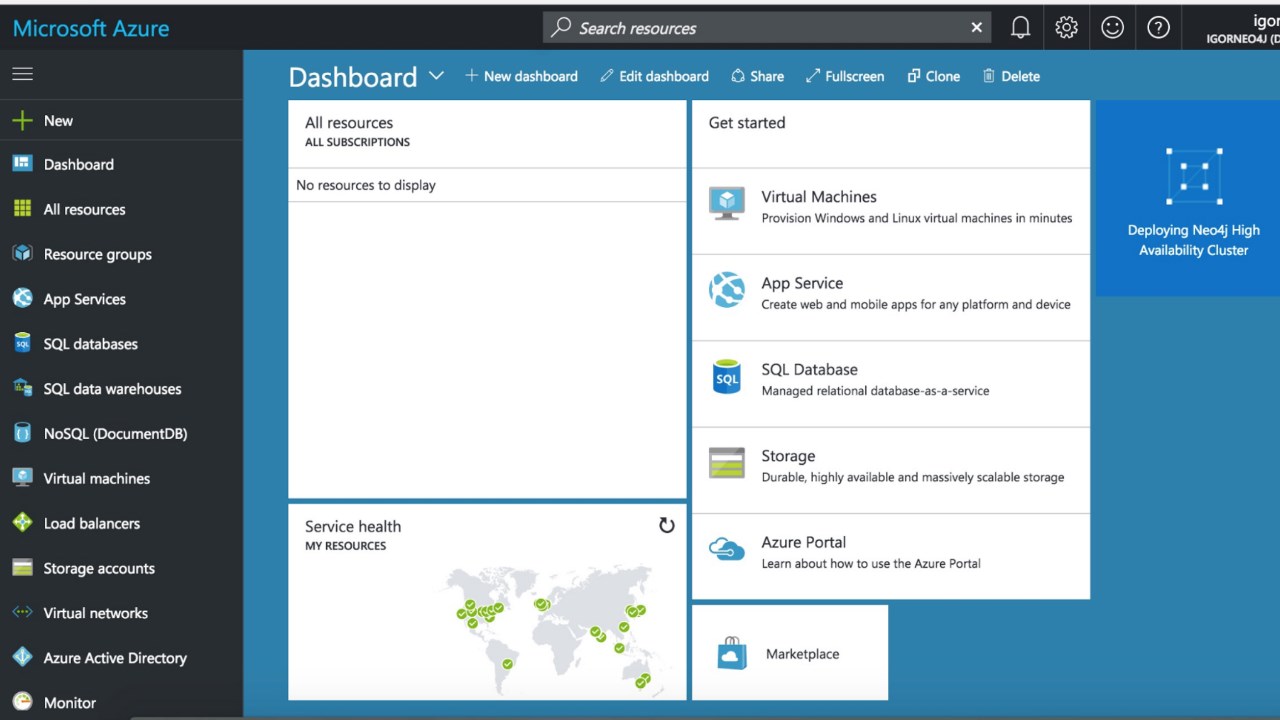The image size is (1280, 720).
Task: Open the App Service get started link
Action: [x=890, y=297]
